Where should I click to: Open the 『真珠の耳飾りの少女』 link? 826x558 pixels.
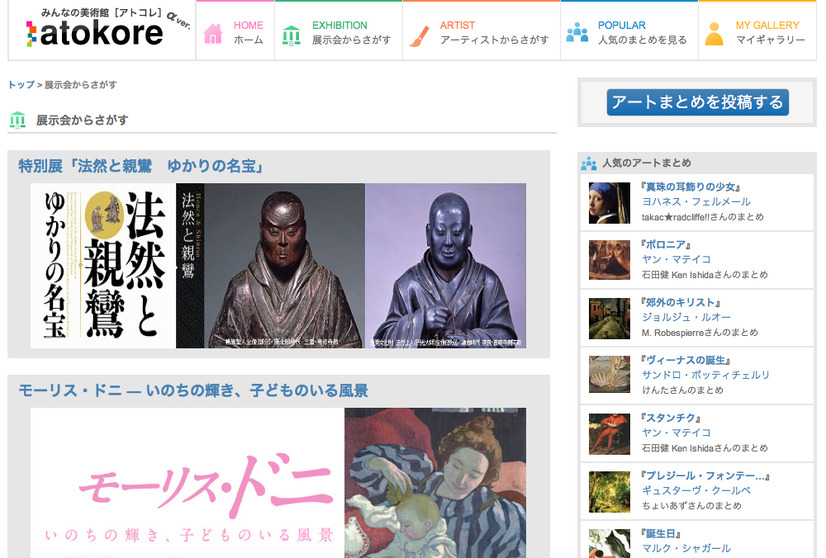[691, 187]
